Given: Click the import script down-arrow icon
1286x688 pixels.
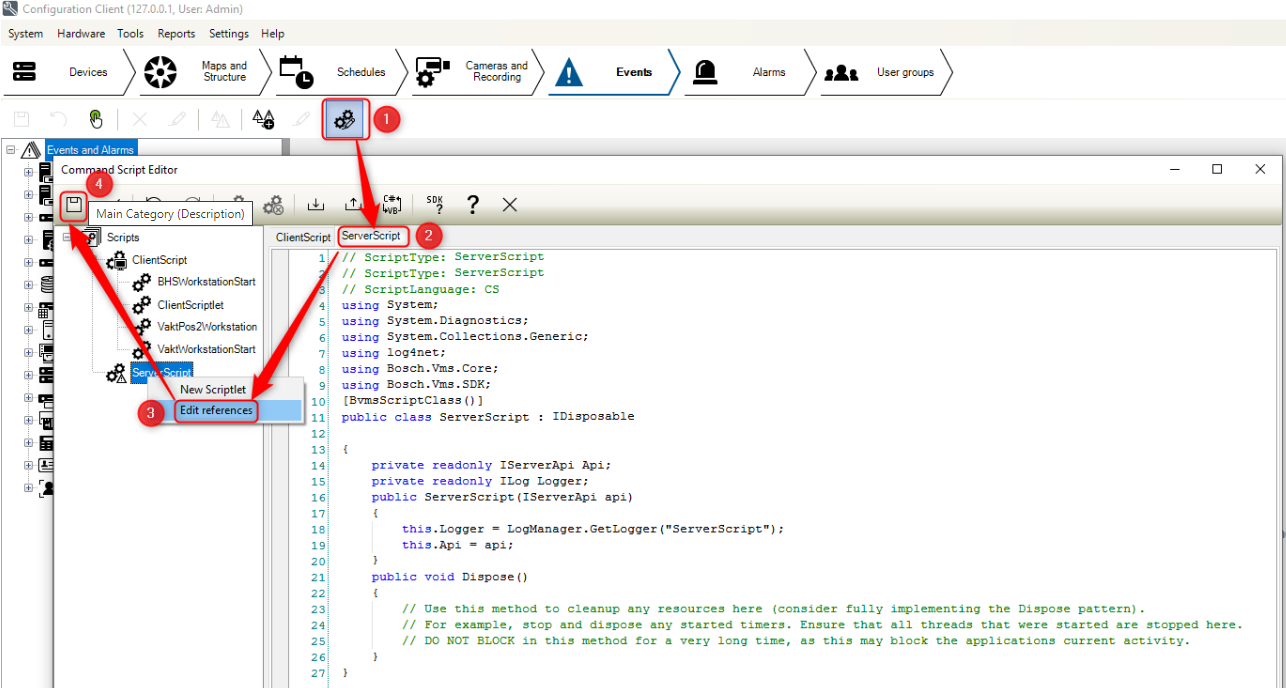Looking at the screenshot, I should [x=316, y=205].
